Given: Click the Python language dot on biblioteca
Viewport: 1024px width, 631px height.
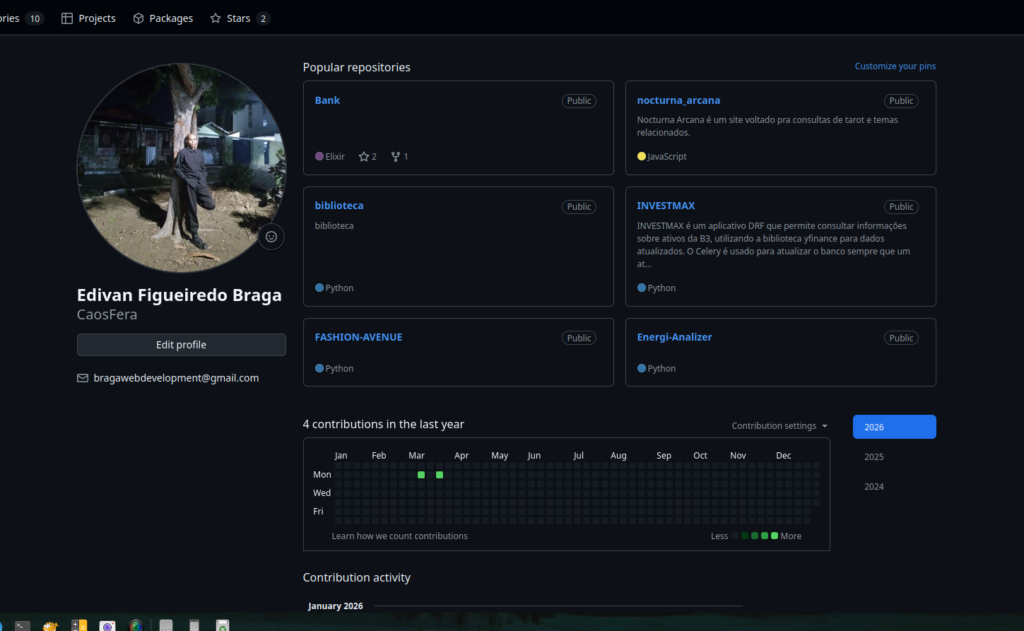Looking at the screenshot, I should tap(319, 287).
